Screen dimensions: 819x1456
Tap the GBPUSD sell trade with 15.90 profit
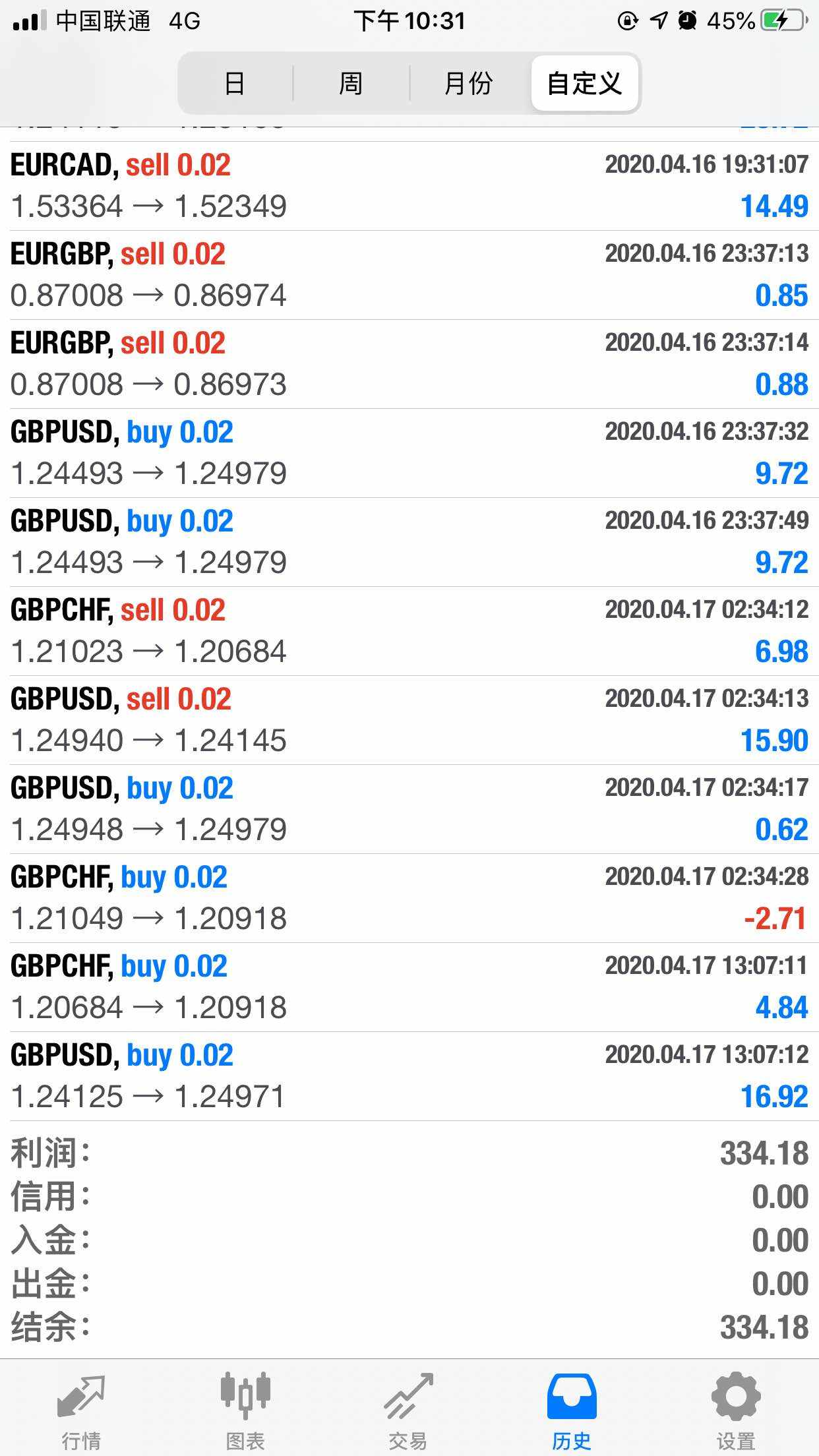pyautogui.click(x=409, y=720)
